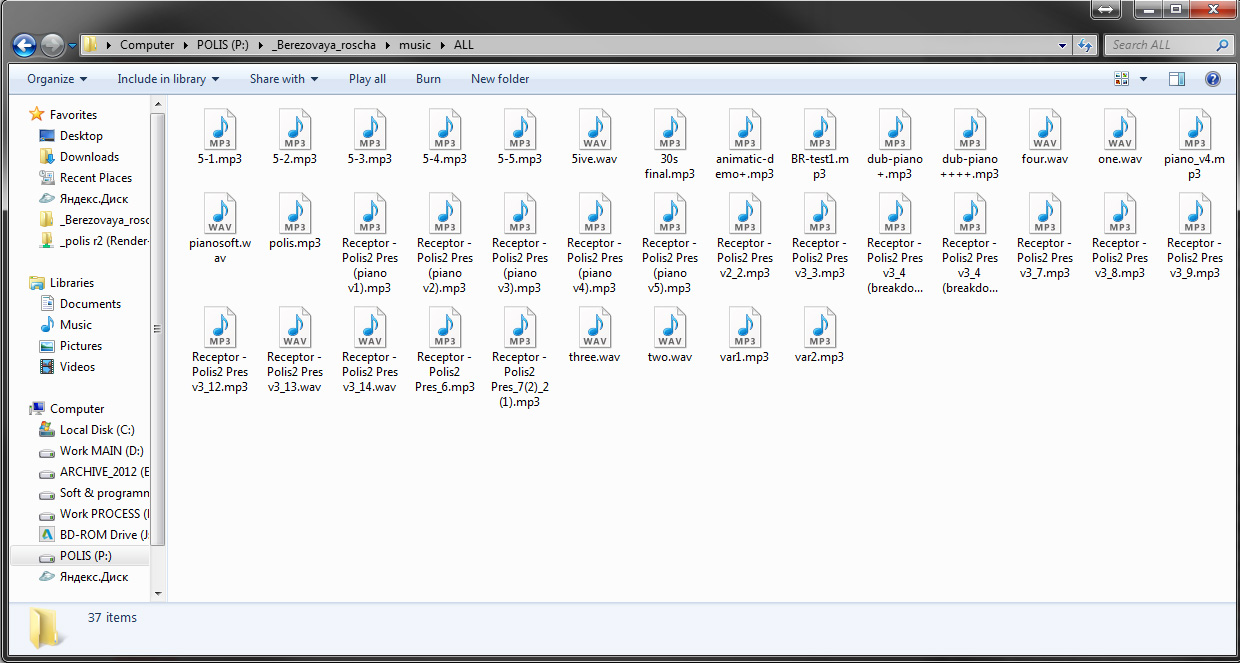Click the Back navigation arrow

pos(25,45)
